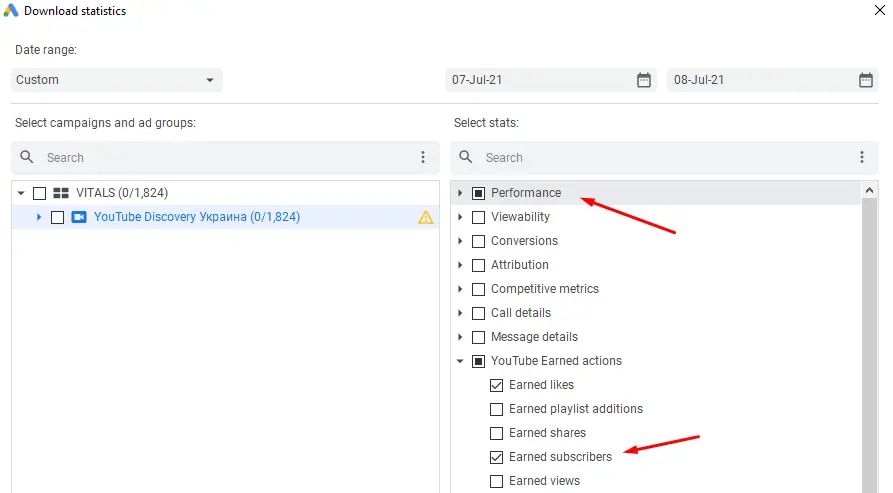893x493 pixels.
Task: Click the stats list scroll up arrow
Action: [870, 191]
